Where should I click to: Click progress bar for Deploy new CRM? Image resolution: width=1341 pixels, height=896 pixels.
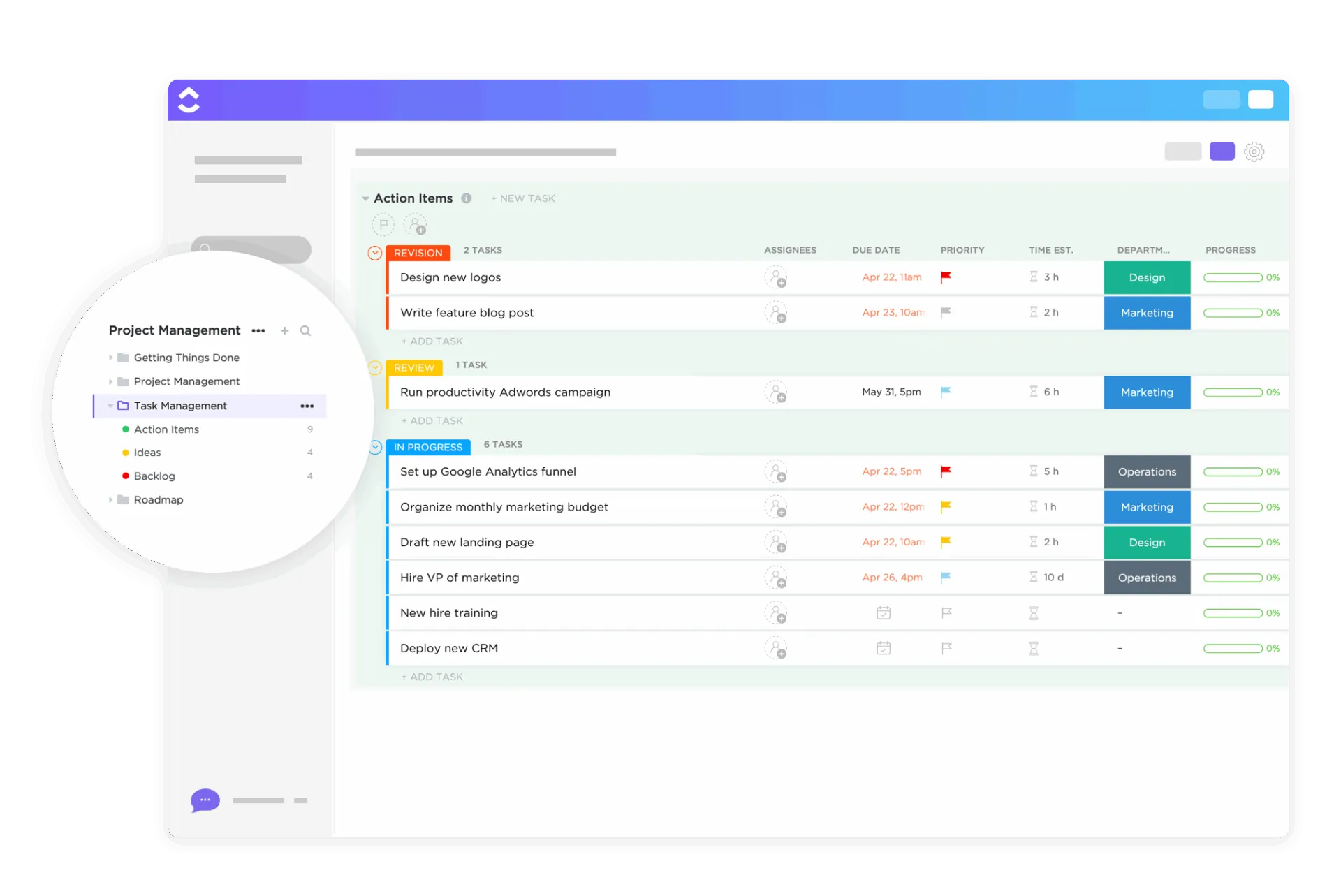pyautogui.click(x=1233, y=648)
